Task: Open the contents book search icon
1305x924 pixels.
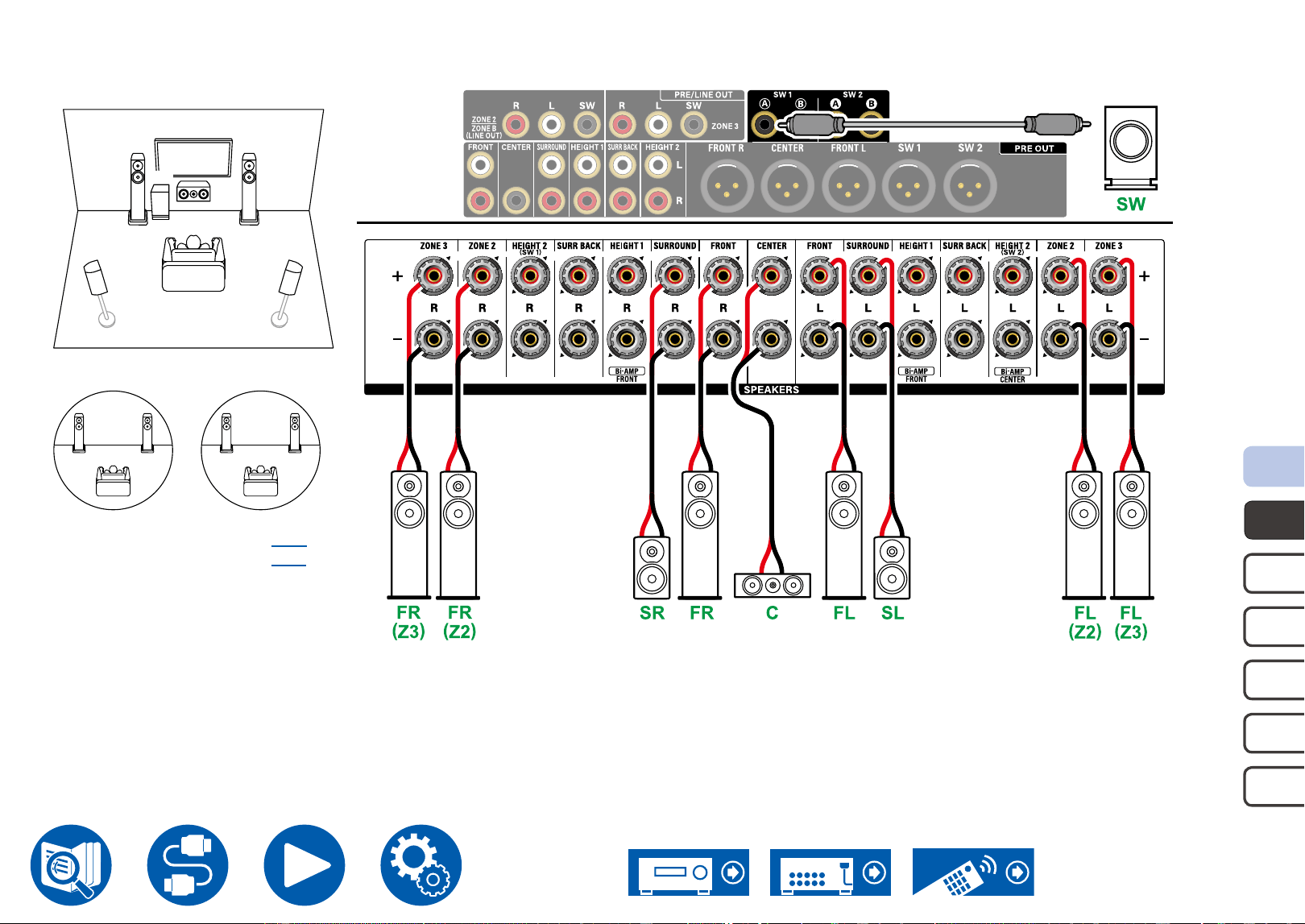Action: pos(71,864)
